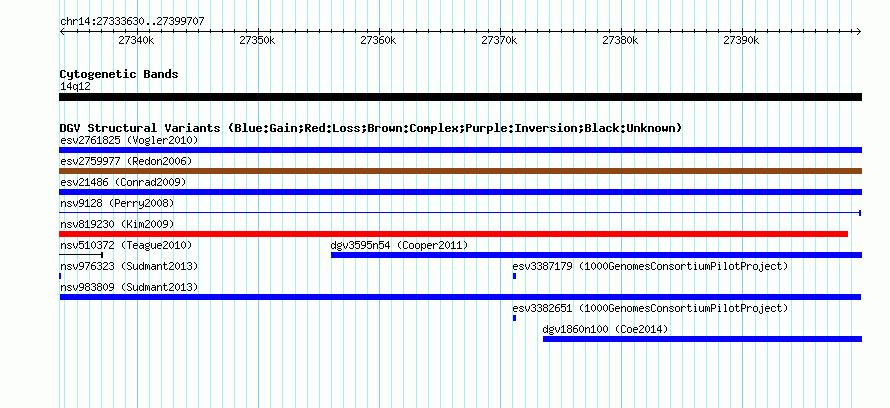Click the small esv3382651 variant marker
The image size is (890, 408).
[x=514, y=318]
